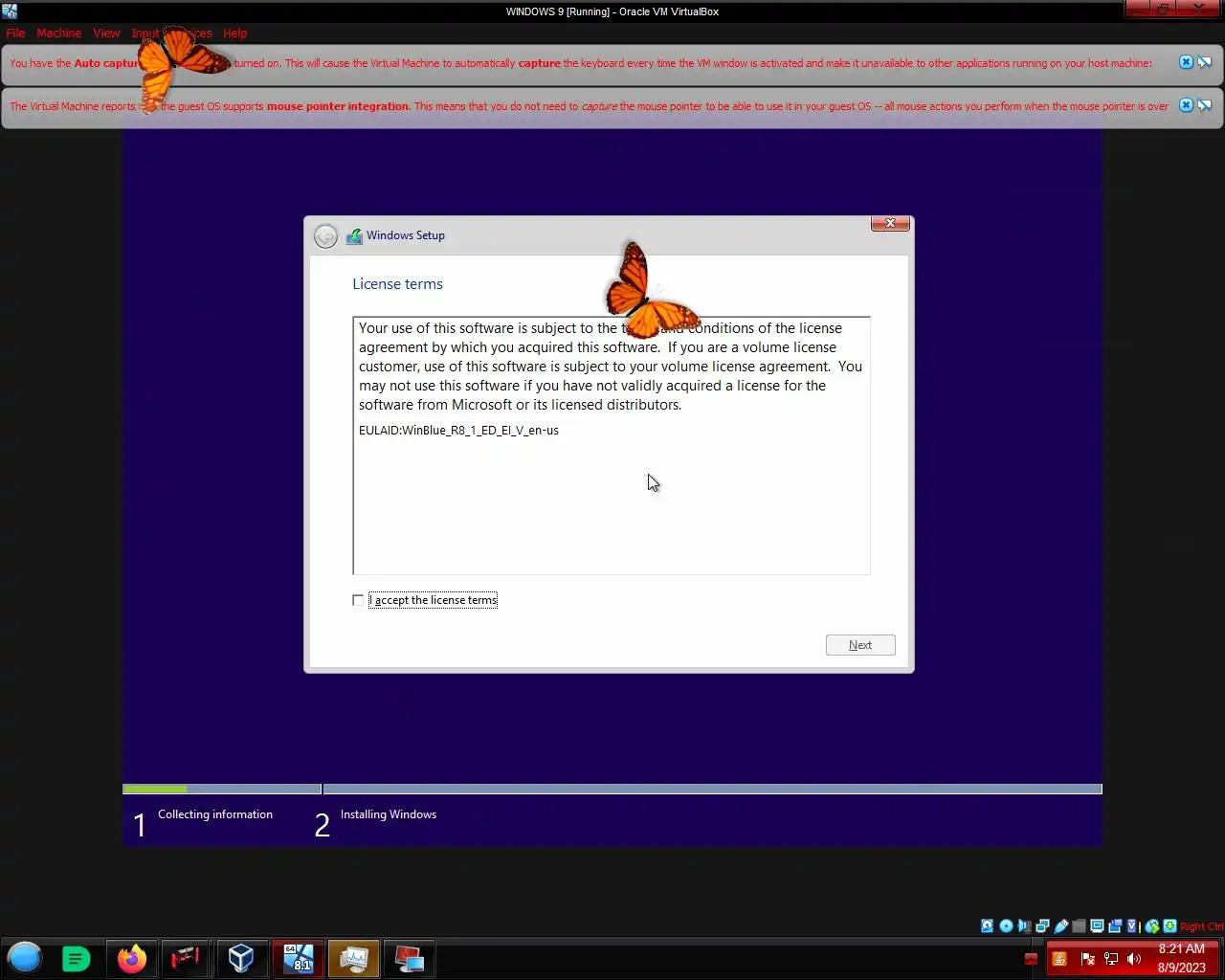Go back using the Windows Setup back arrow
The width and height of the screenshot is (1225, 980).
325,235
